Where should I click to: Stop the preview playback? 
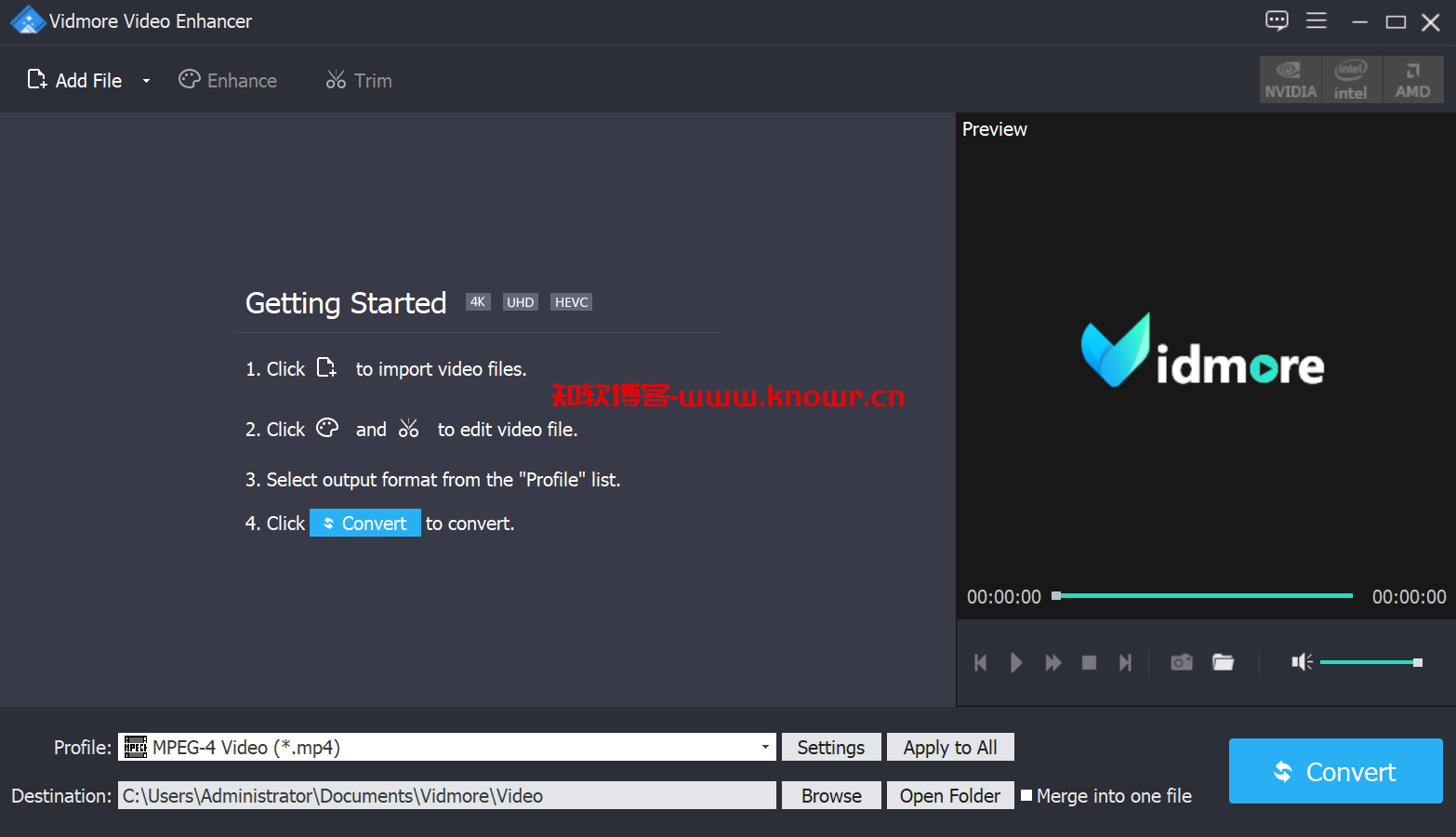pyautogui.click(x=1089, y=662)
